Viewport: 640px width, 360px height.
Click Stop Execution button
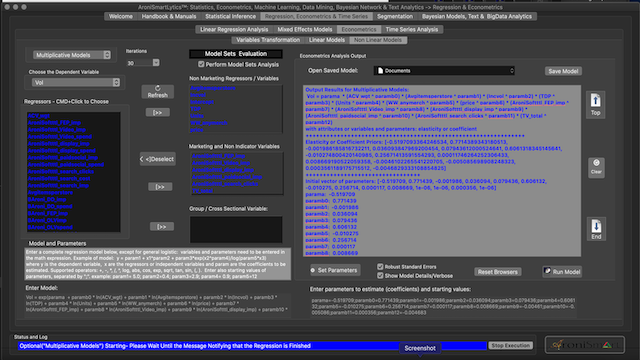tap(511, 345)
